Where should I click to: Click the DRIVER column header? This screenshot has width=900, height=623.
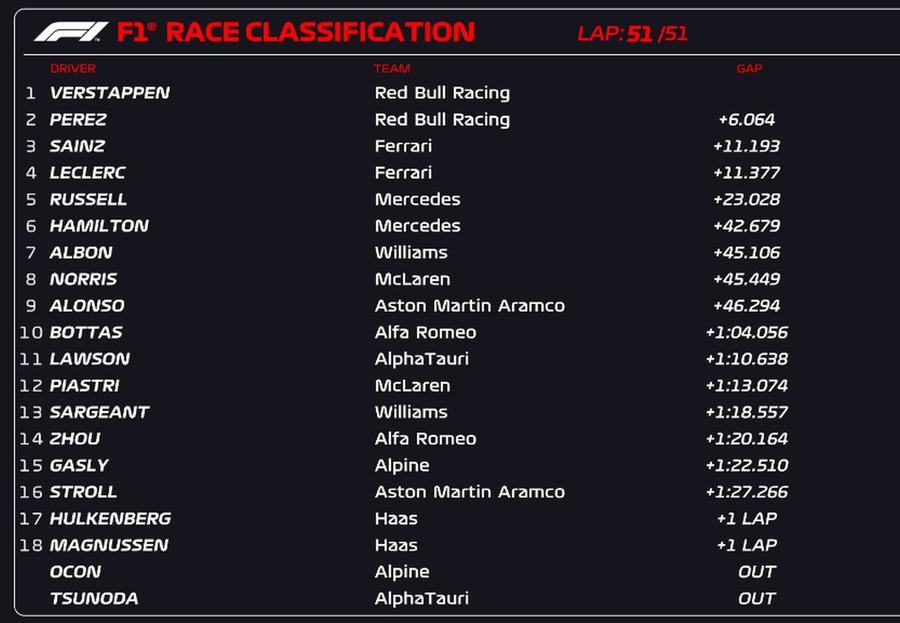click(x=73, y=68)
